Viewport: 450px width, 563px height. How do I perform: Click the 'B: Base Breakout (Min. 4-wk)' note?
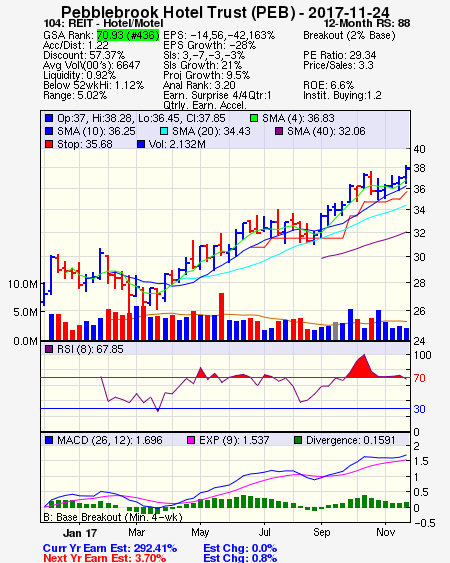113,517
